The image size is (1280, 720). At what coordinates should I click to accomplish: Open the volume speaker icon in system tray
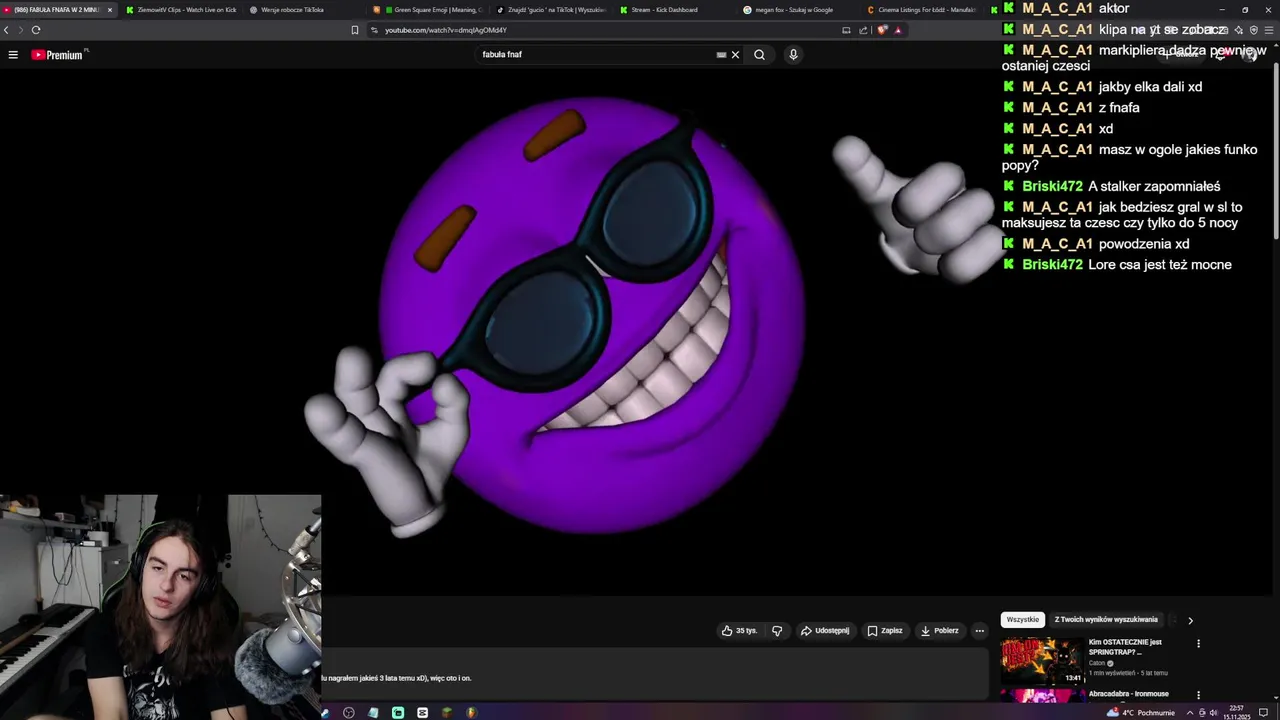click(x=1214, y=712)
